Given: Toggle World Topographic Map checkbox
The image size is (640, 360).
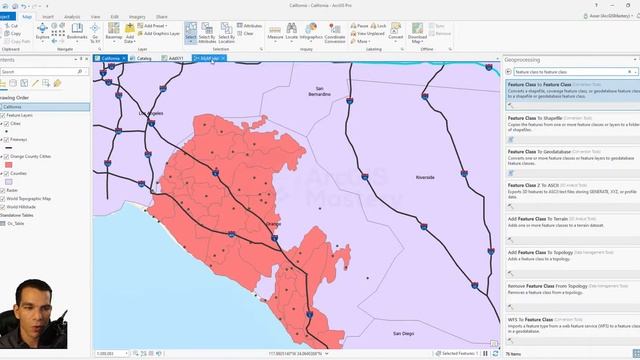Looking at the screenshot, I should click(3, 199).
